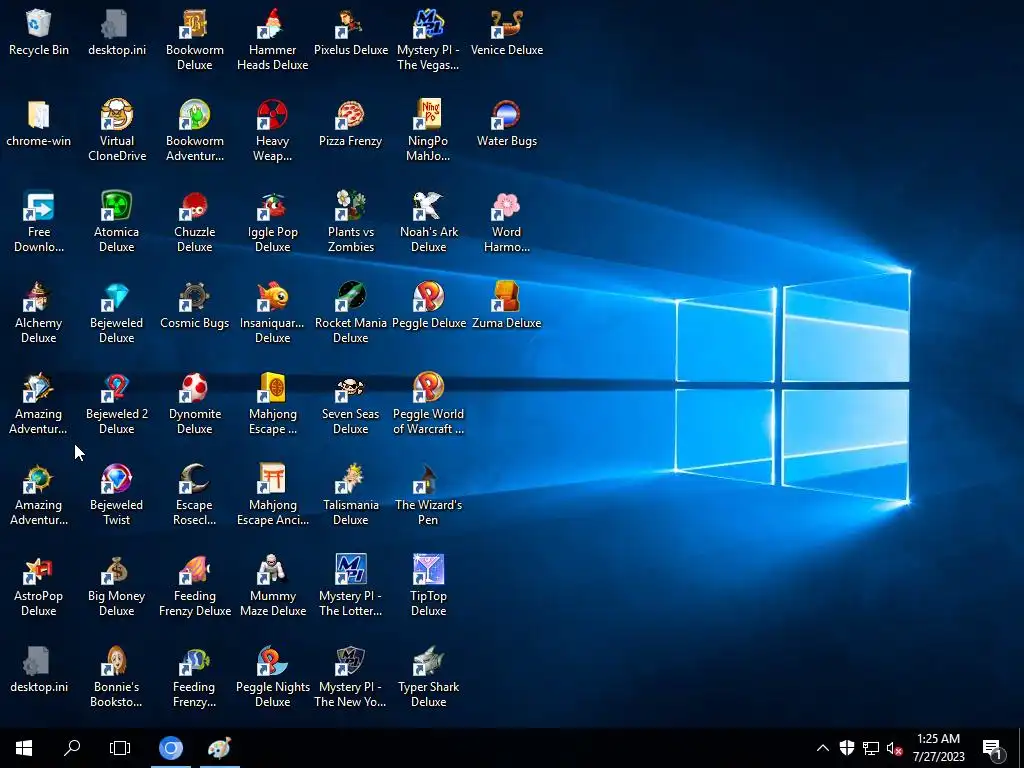The width and height of the screenshot is (1024, 768).
Task: Open taskbar Search
Action: click(x=72, y=748)
